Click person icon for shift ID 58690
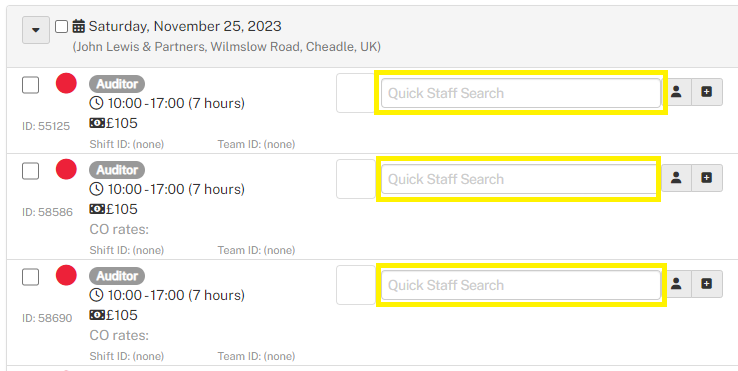738x371 pixels. [x=676, y=284]
